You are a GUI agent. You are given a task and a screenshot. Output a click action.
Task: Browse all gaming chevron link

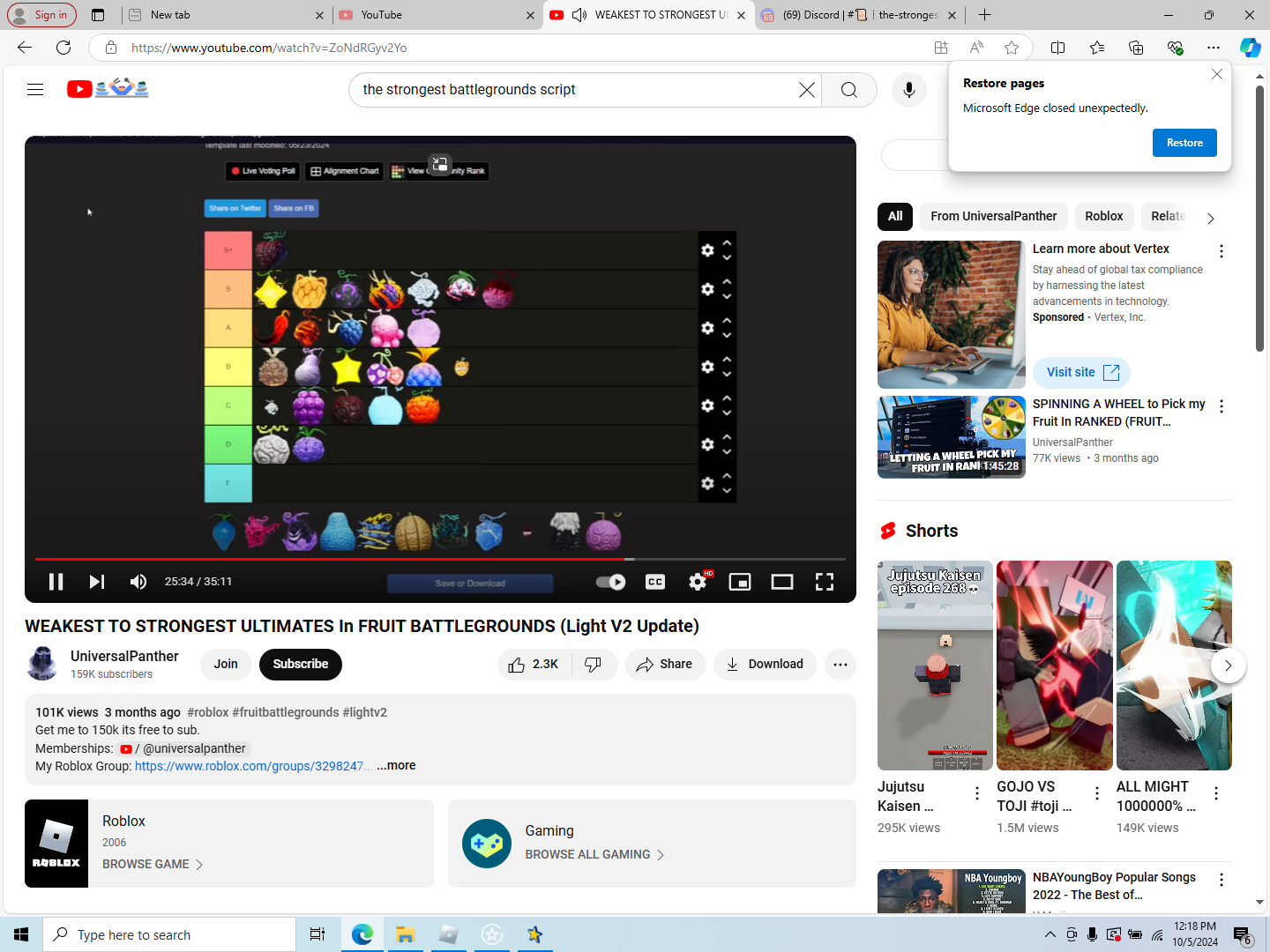pos(594,855)
